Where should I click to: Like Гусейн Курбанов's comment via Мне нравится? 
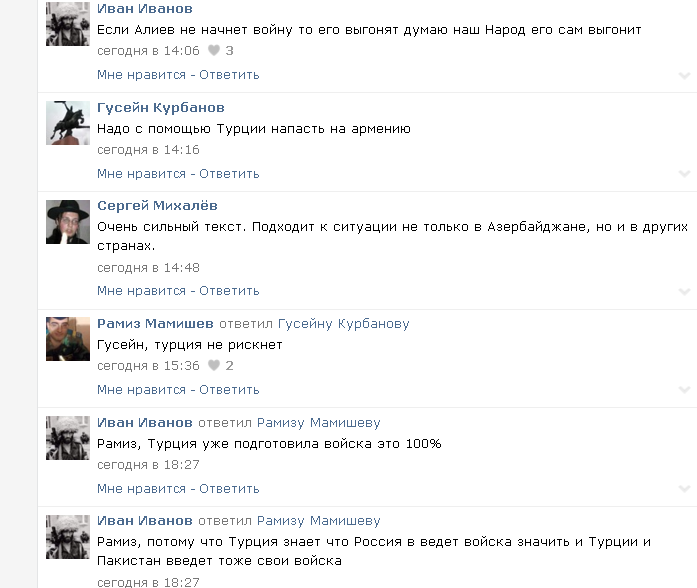point(141,174)
